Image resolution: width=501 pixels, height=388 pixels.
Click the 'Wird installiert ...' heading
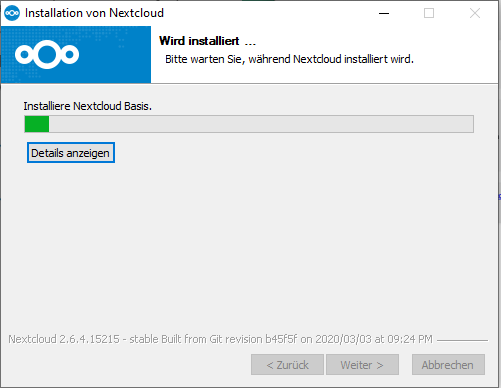pos(207,41)
